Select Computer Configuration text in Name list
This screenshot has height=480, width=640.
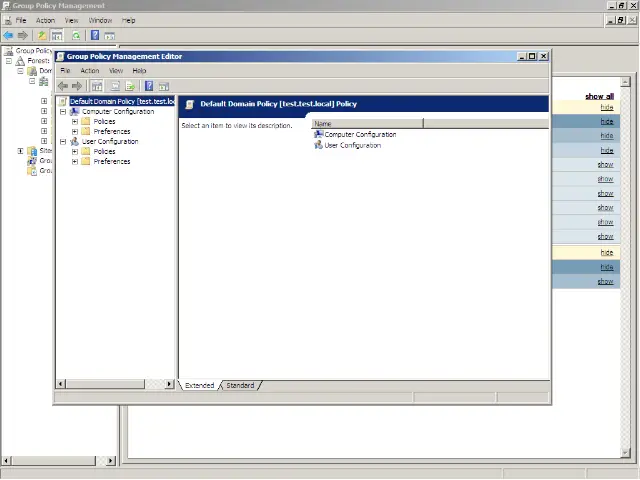coord(360,134)
